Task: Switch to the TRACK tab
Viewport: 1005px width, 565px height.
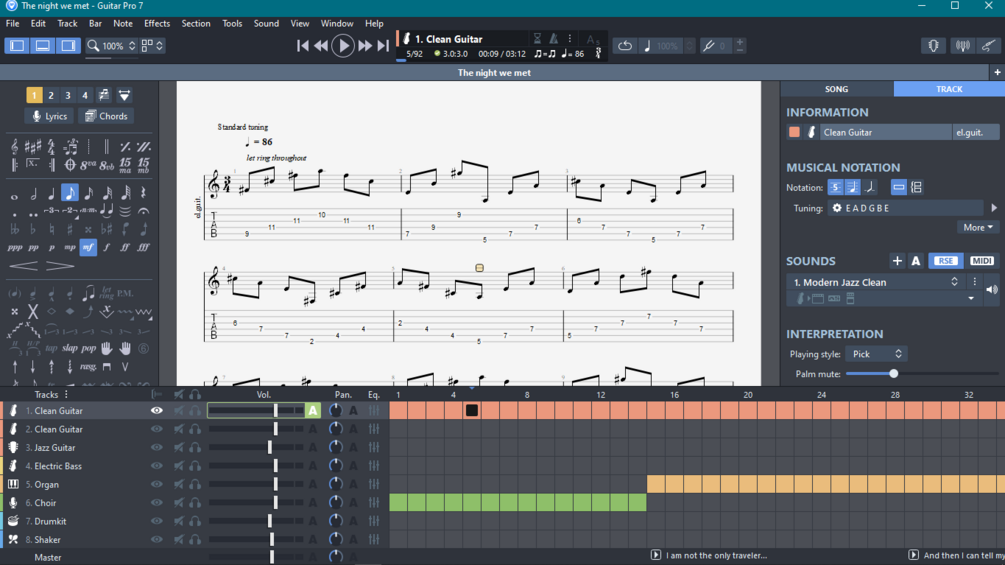Action: point(949,89)
